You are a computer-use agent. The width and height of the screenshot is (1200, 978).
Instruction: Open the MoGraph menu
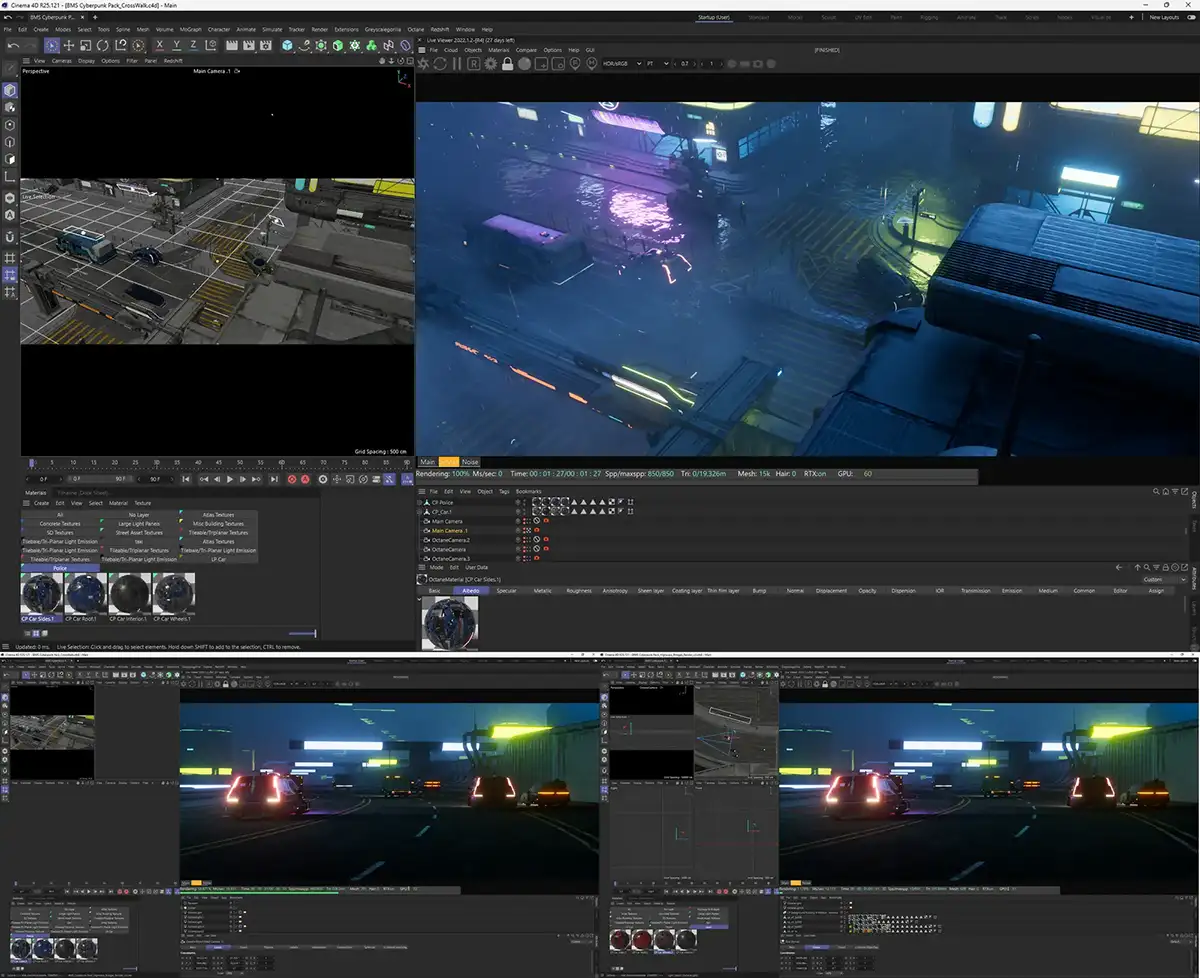tap(191, 29)
